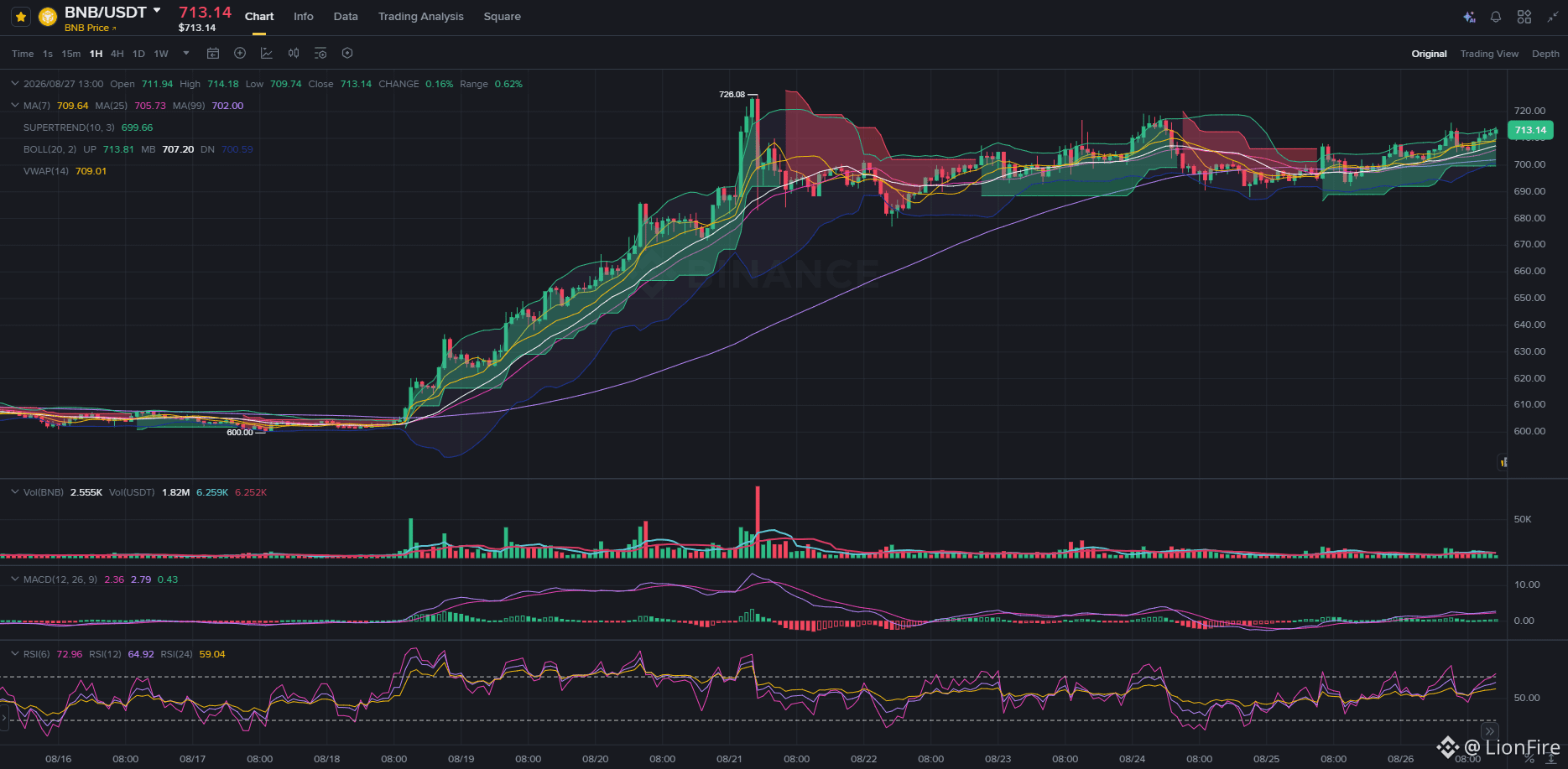Select the 4H interval

(117, 54)
